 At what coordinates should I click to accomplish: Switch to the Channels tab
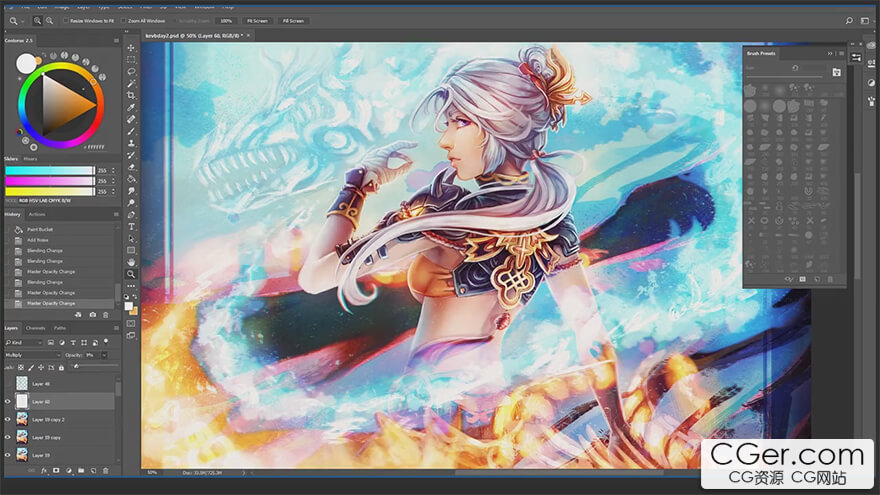(x=35, y=328)
